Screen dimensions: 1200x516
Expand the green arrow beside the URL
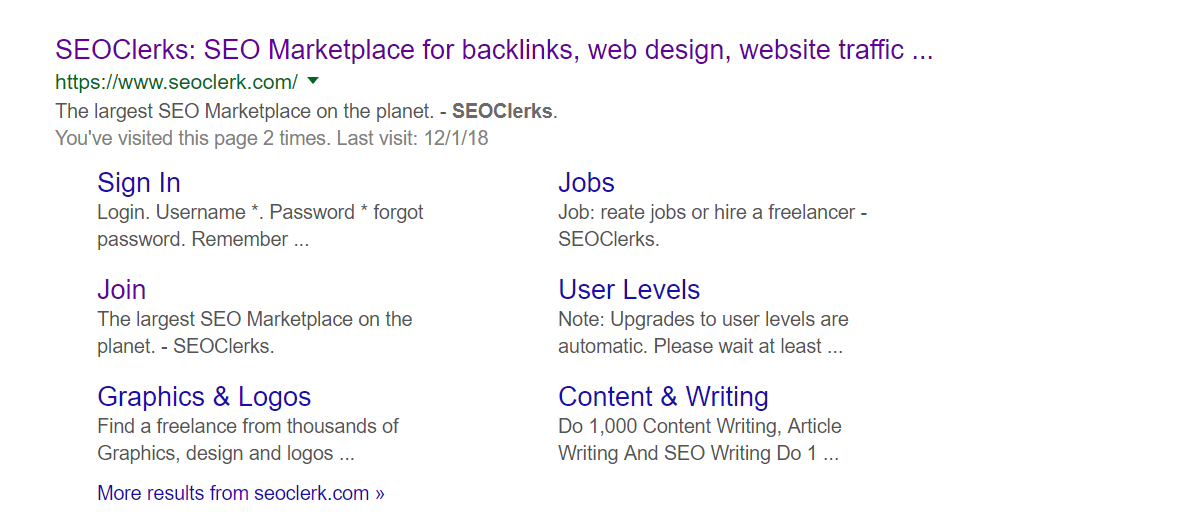click(313, 80)
